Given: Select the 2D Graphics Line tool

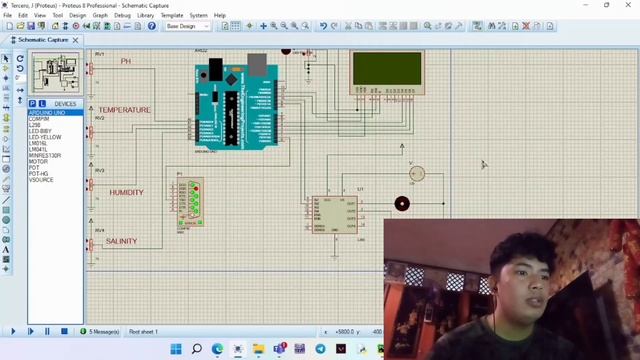Looking at the screenshot, I should [6, 200].
